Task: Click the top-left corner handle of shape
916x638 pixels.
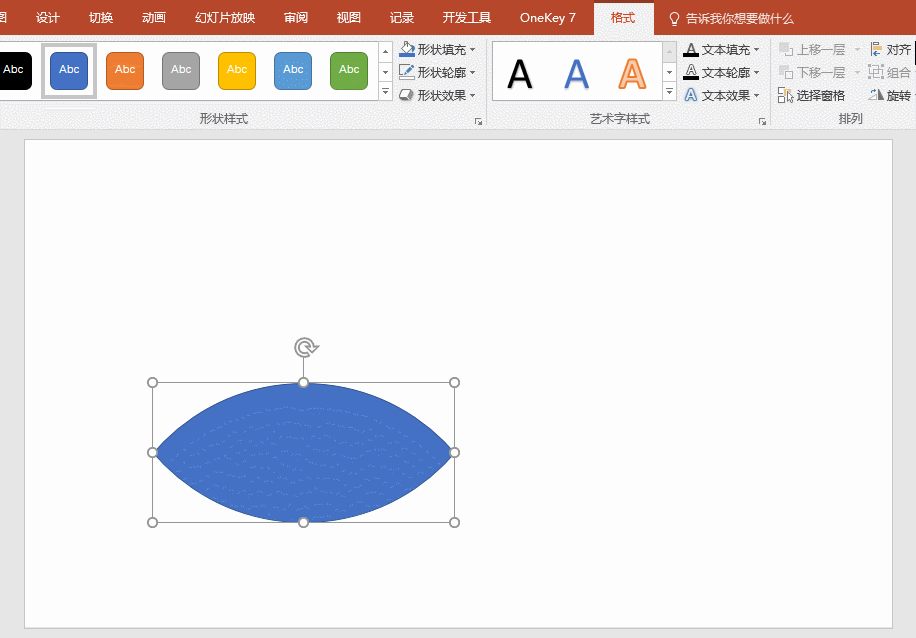Action: coord(152,383)
